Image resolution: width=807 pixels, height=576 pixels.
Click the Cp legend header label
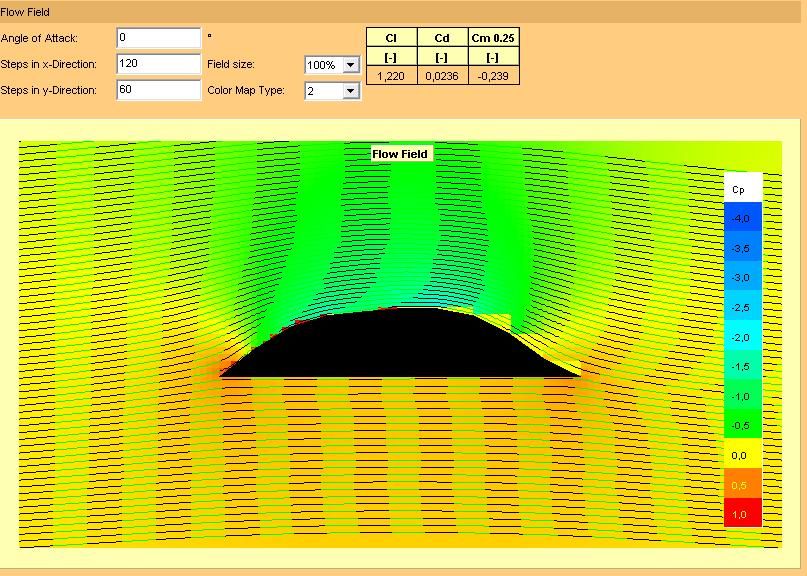click(x=740, y=189)
